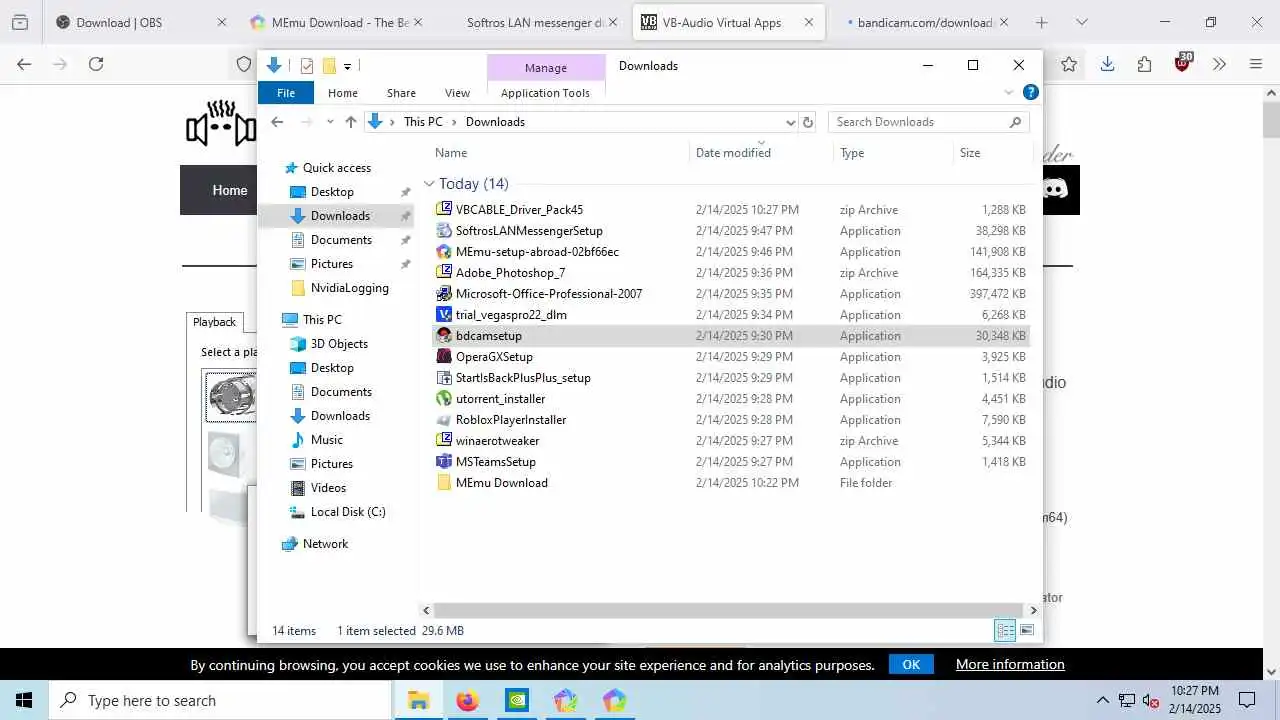The image size is (1280, 720).
Task: Open Firefox extensions puzzle icon
Action: 1145,64
